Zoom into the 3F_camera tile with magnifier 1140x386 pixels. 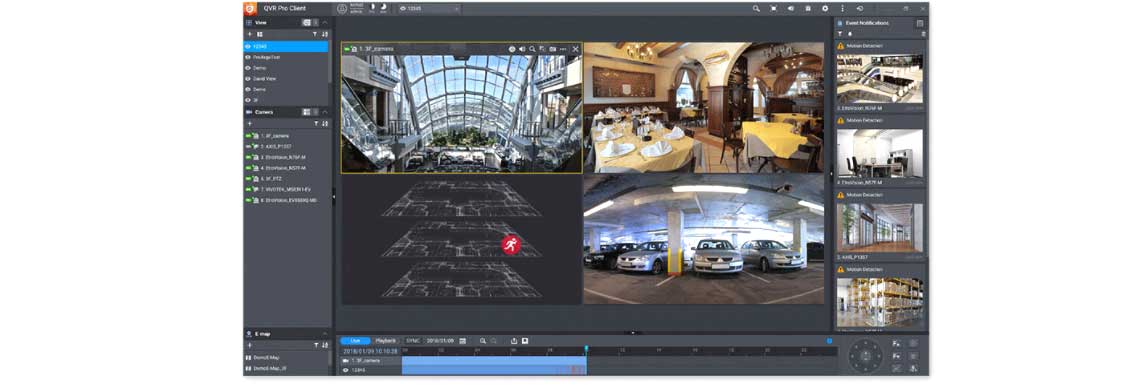click(532, 49)
